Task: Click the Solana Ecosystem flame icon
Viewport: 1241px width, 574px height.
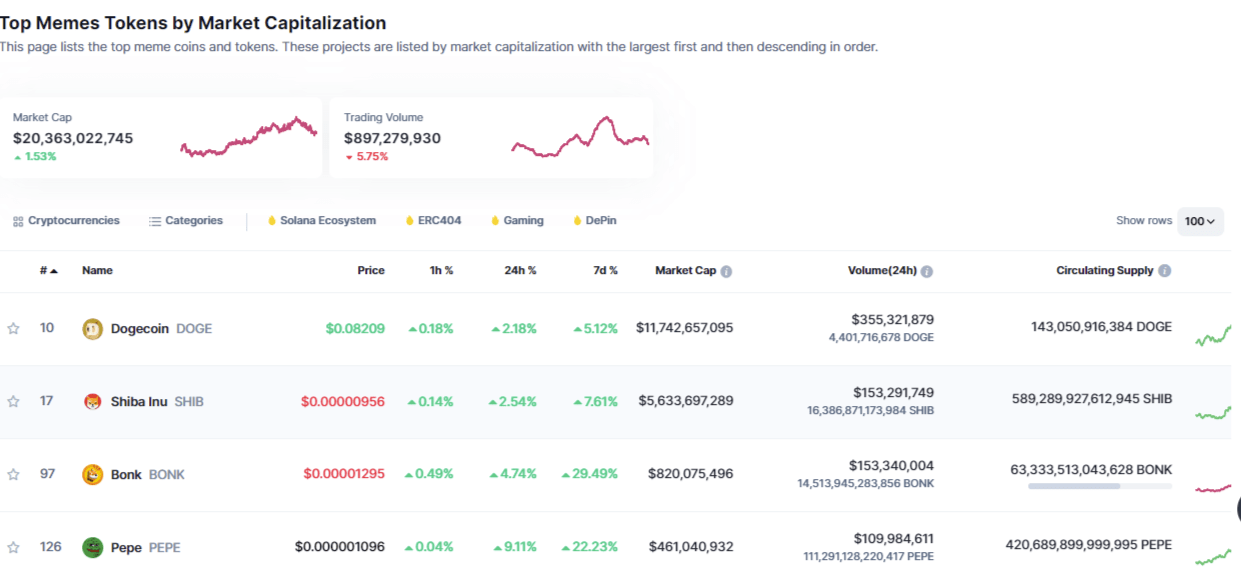Action: [x=272, y=221]
